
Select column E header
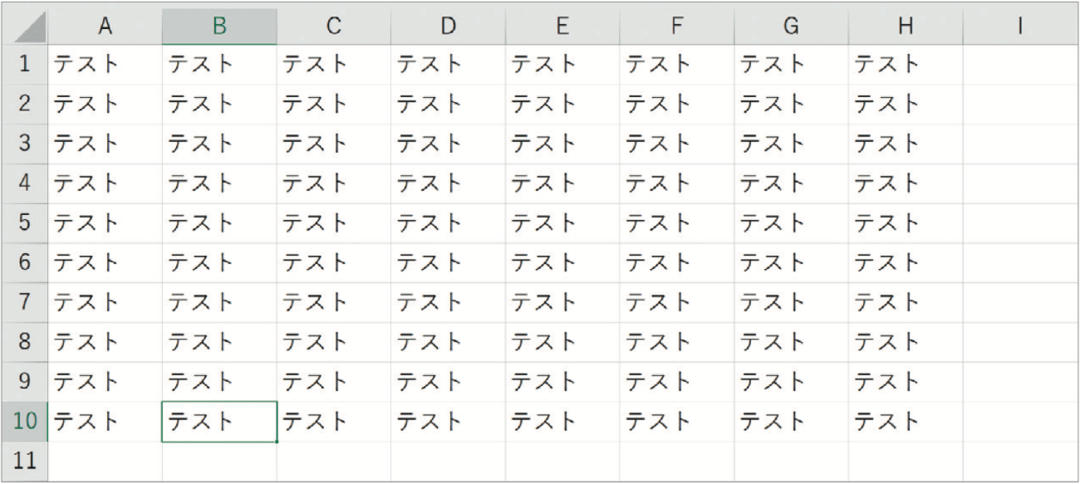(562, 26)
